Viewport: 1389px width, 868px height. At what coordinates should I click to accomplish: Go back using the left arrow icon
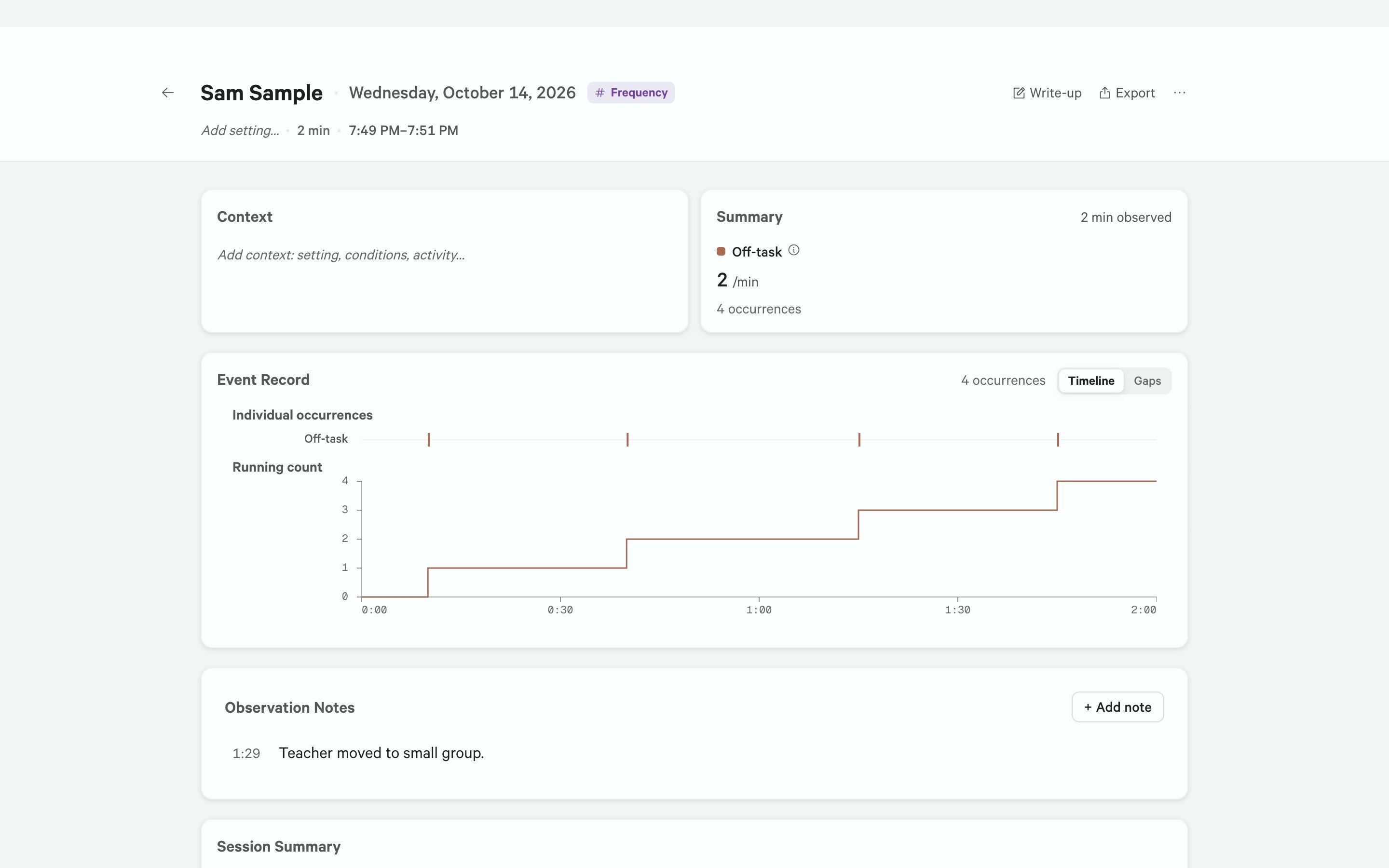(x=168, y=93)
